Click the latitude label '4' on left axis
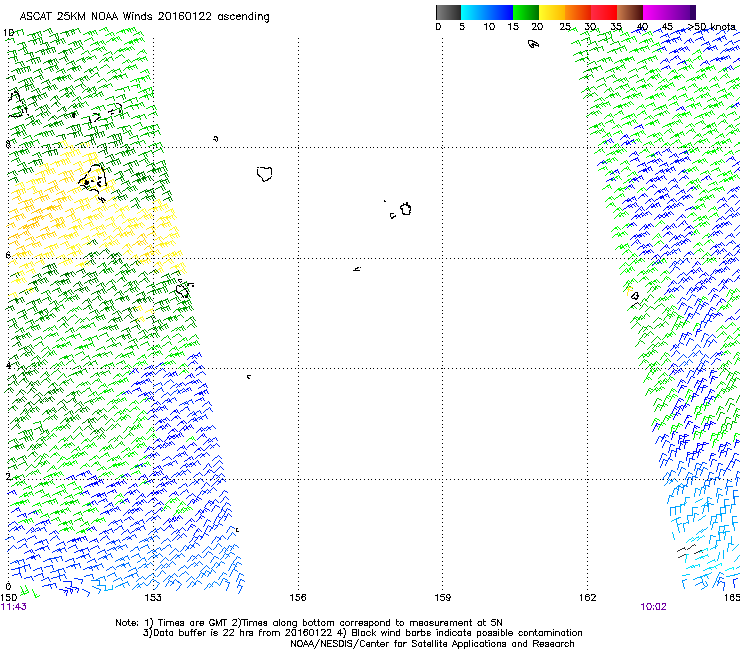 click(8, 365)
